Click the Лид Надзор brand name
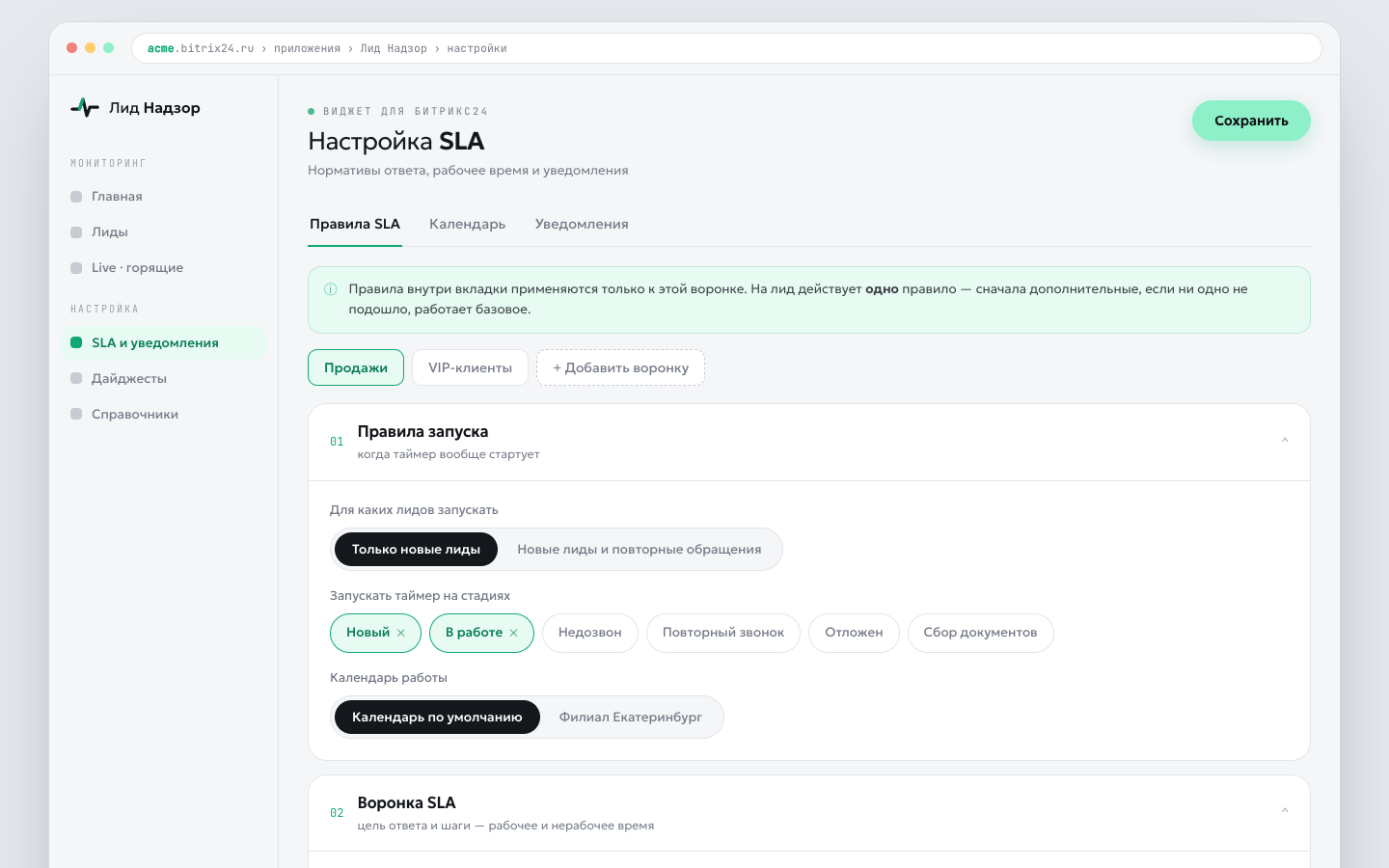 pyautogui.click(x=154, y=108)
